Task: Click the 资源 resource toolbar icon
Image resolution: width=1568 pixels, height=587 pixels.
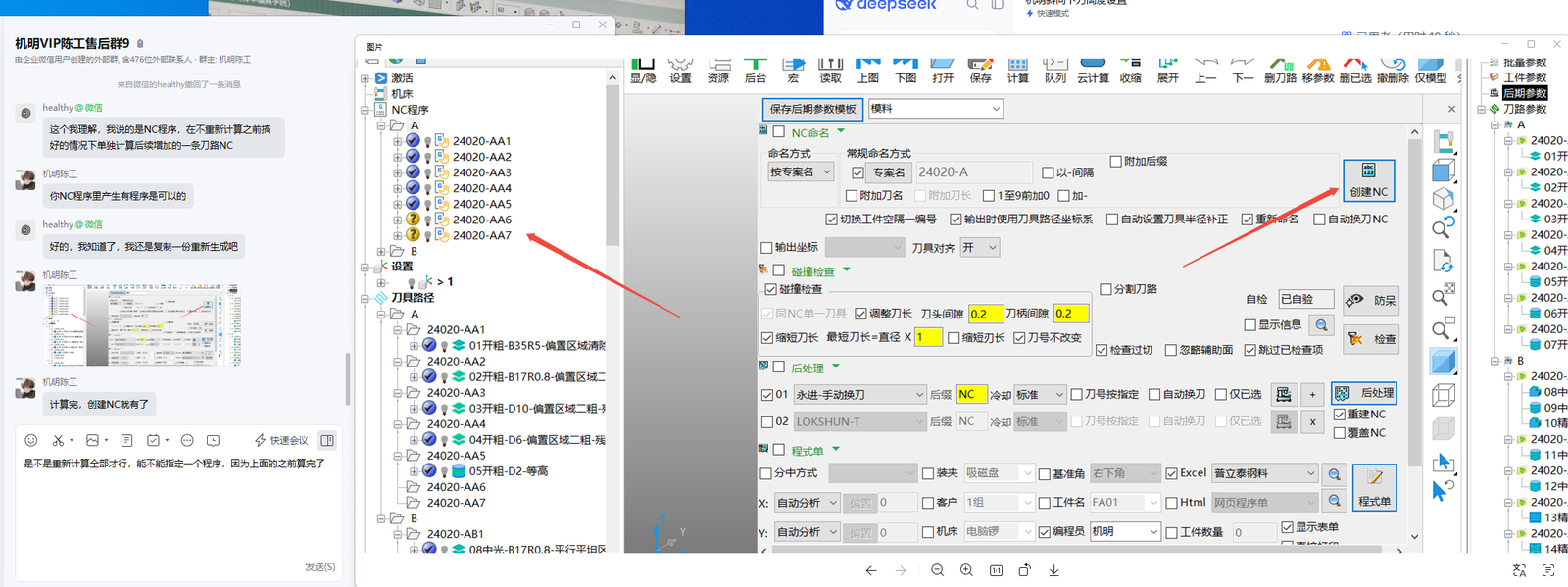Action: (718, 71)
